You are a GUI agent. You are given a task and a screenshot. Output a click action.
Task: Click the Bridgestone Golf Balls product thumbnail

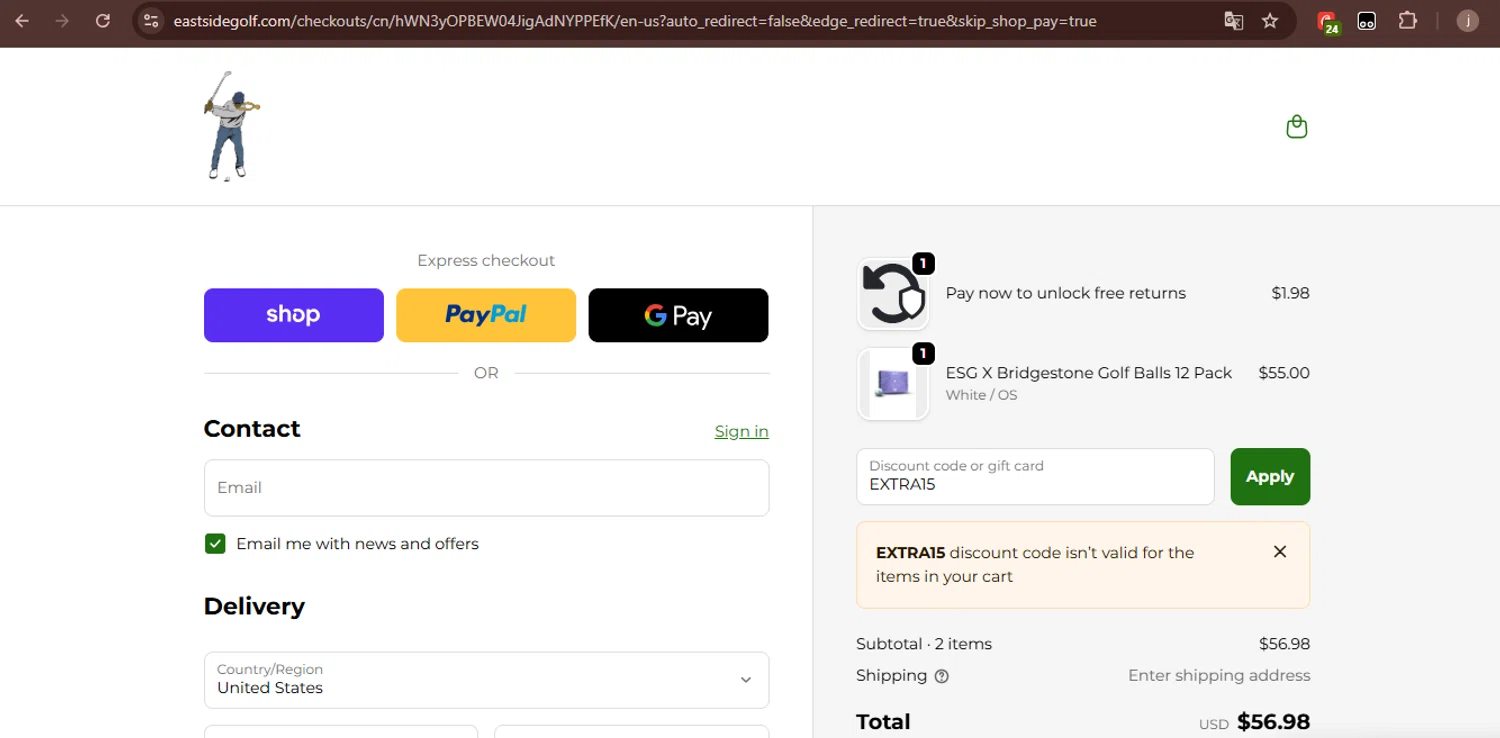pyautogui.click(x=893, y=384)
